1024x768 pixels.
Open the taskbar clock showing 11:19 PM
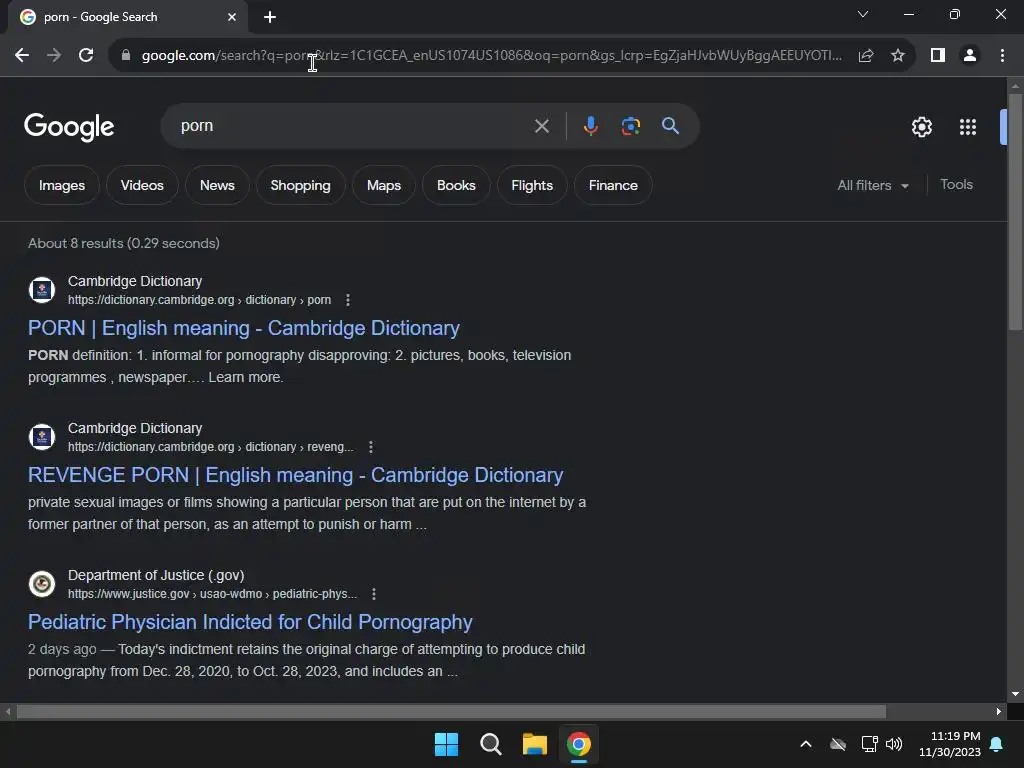(950, 744)
